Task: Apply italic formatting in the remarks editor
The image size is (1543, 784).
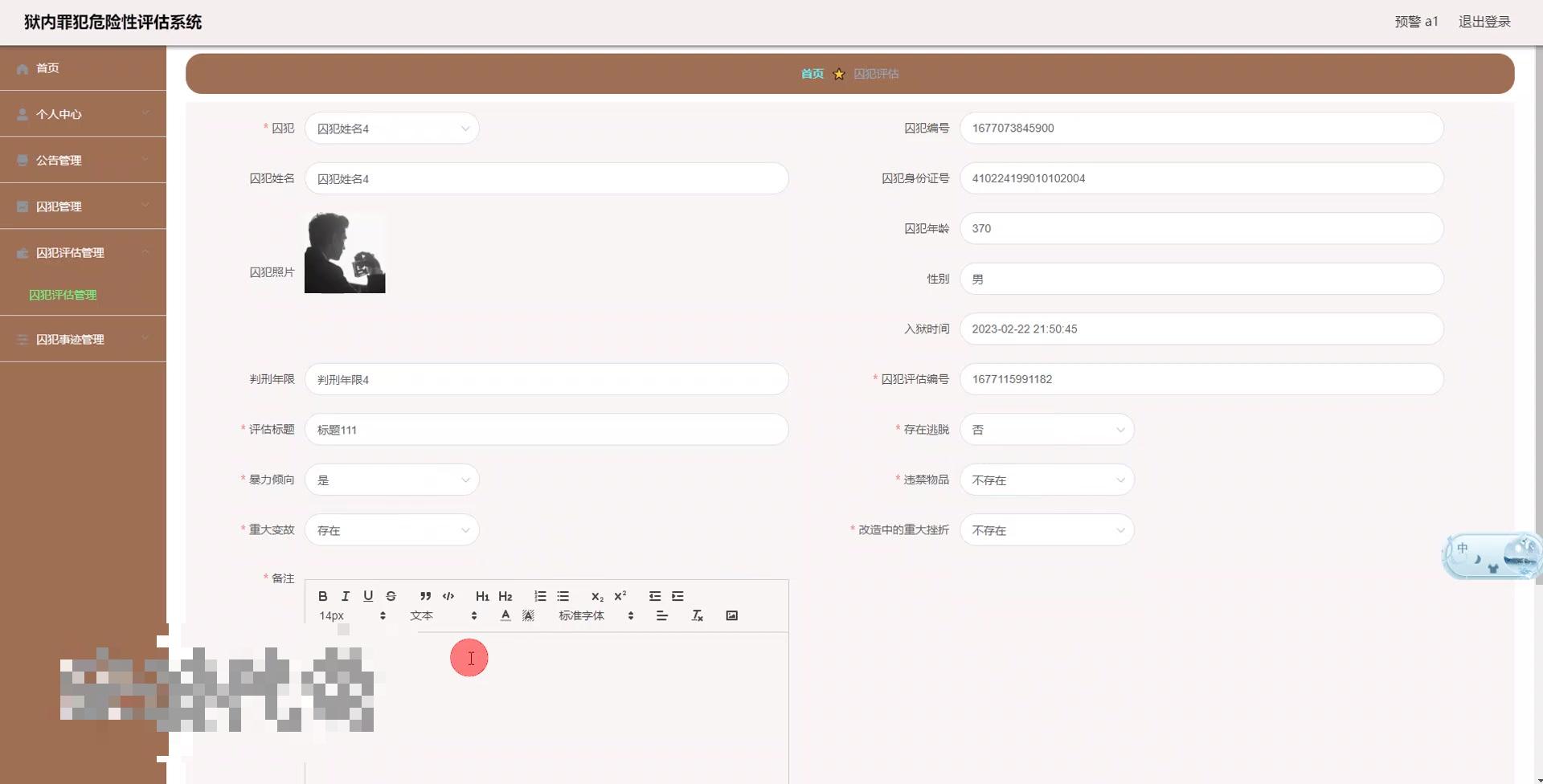Action: (x=345, y=596)
